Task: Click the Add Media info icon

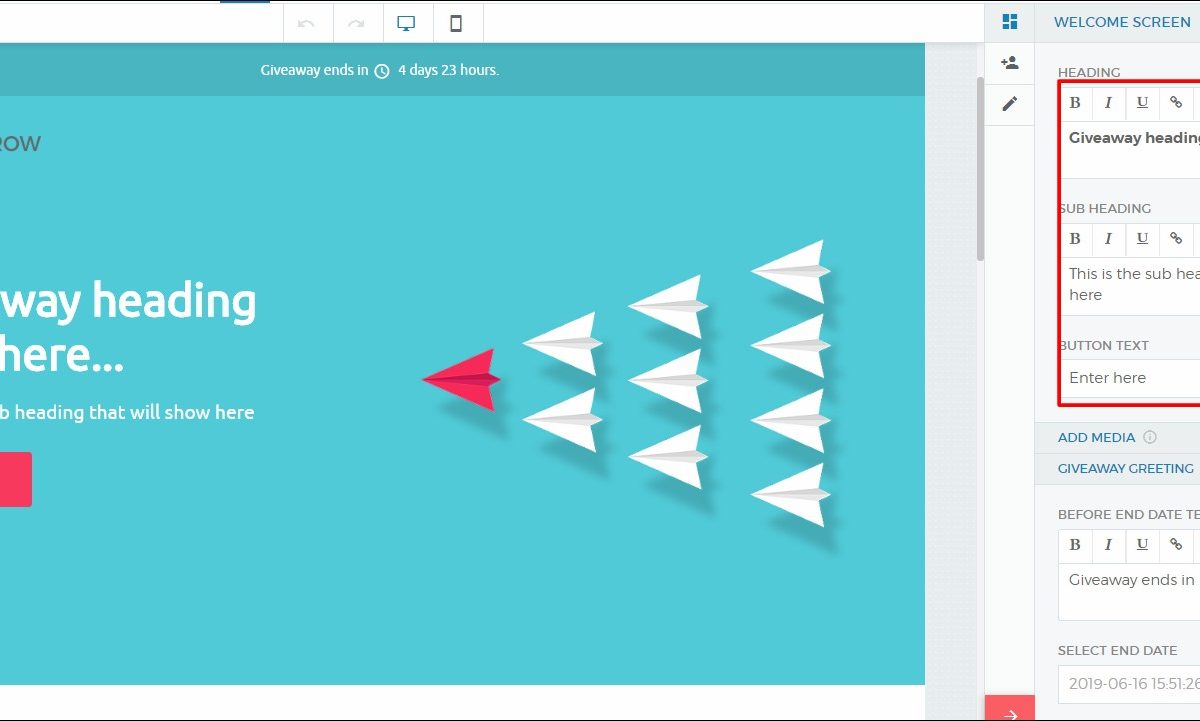Action: 1150,437
